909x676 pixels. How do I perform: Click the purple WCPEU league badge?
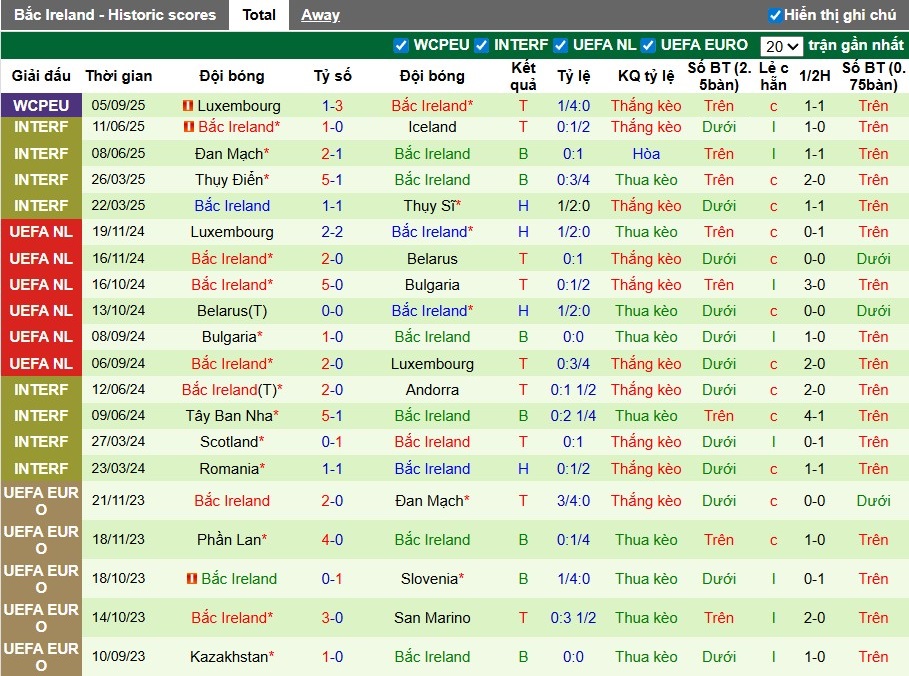coord(41,106)
